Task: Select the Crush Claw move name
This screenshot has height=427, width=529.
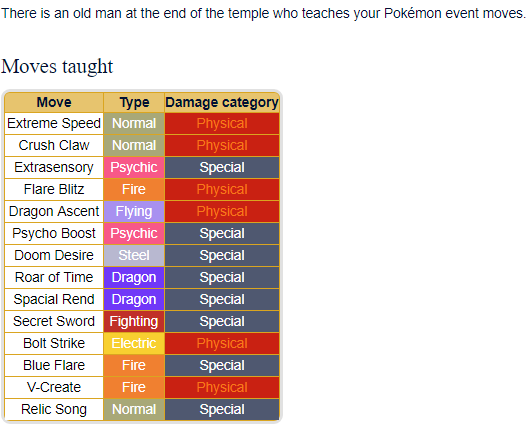Action: coord(54,145)
